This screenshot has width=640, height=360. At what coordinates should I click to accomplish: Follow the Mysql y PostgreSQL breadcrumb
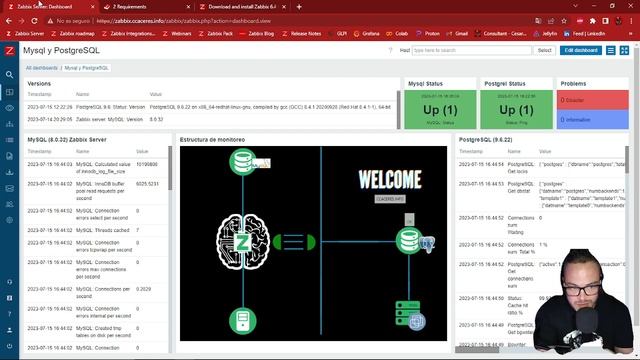[86, 68]
